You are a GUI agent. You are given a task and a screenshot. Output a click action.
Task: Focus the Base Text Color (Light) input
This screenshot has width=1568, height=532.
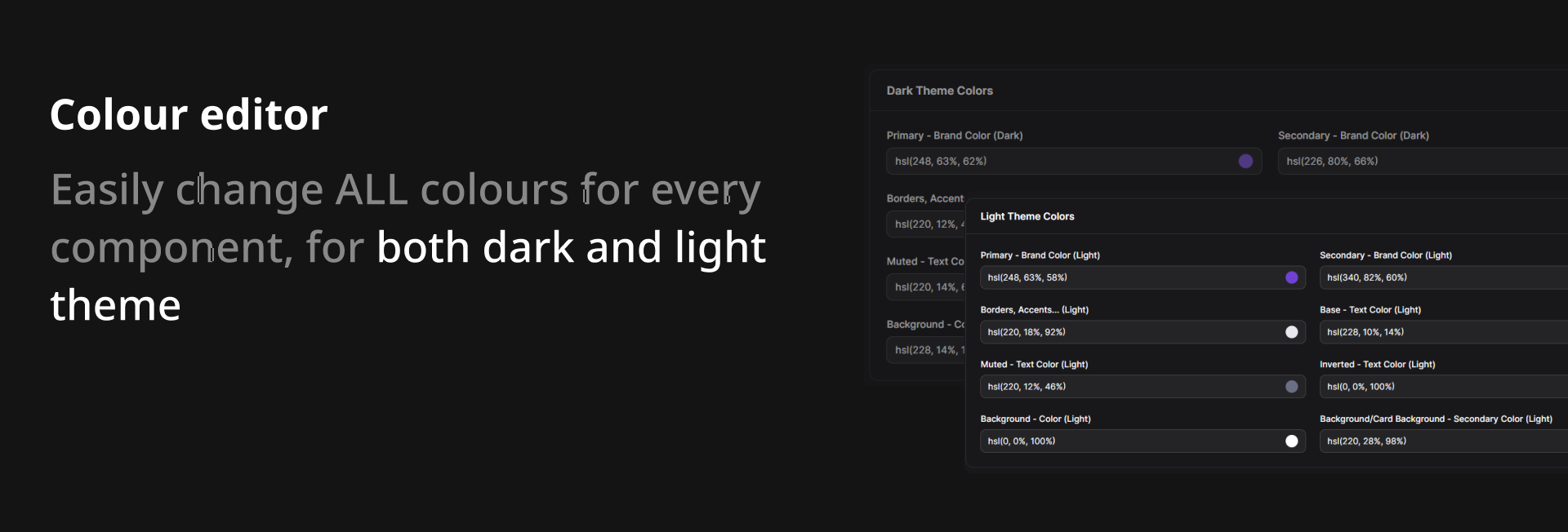[x=1442, y=332]
